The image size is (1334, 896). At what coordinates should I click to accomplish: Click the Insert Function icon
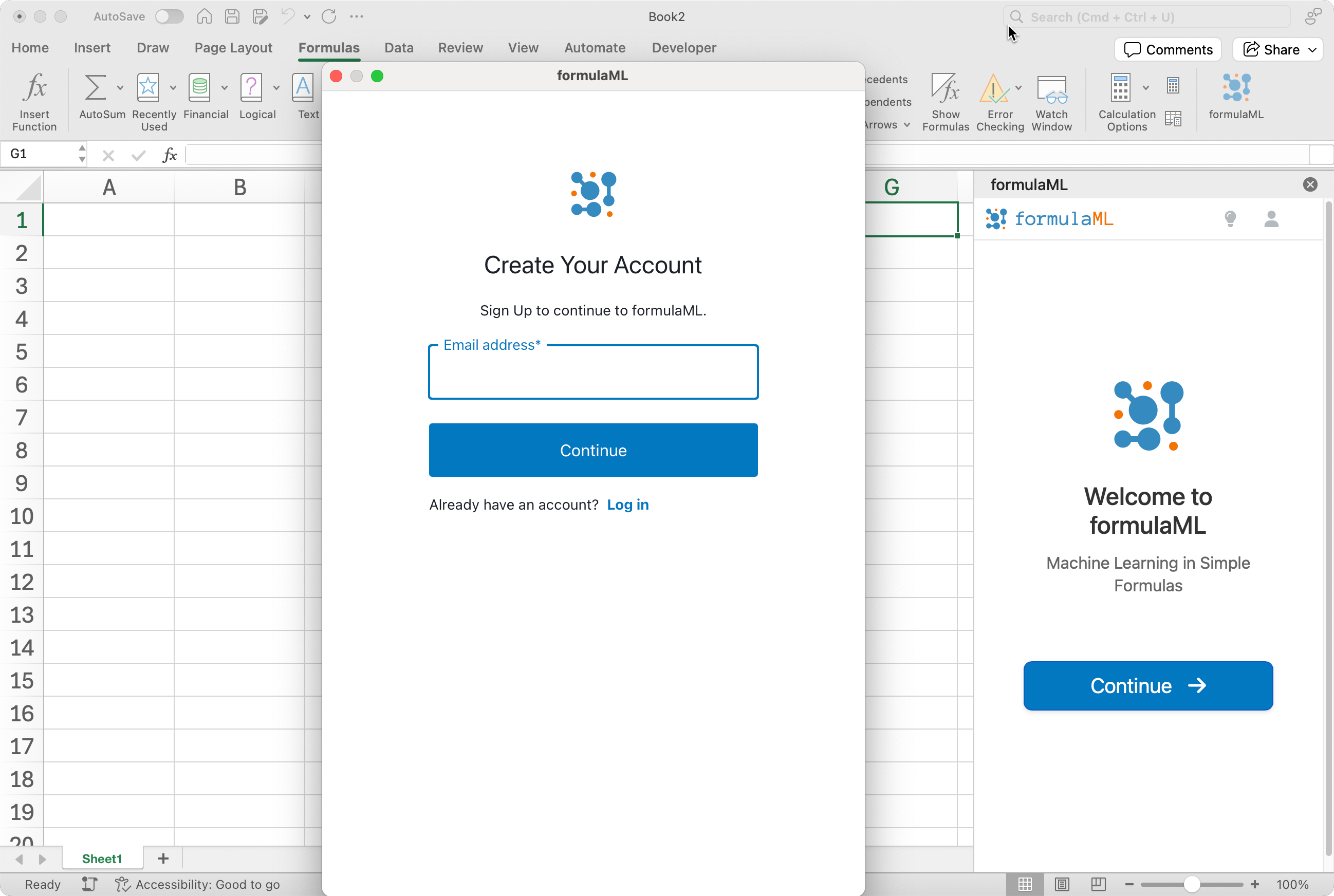pos(34,87)
